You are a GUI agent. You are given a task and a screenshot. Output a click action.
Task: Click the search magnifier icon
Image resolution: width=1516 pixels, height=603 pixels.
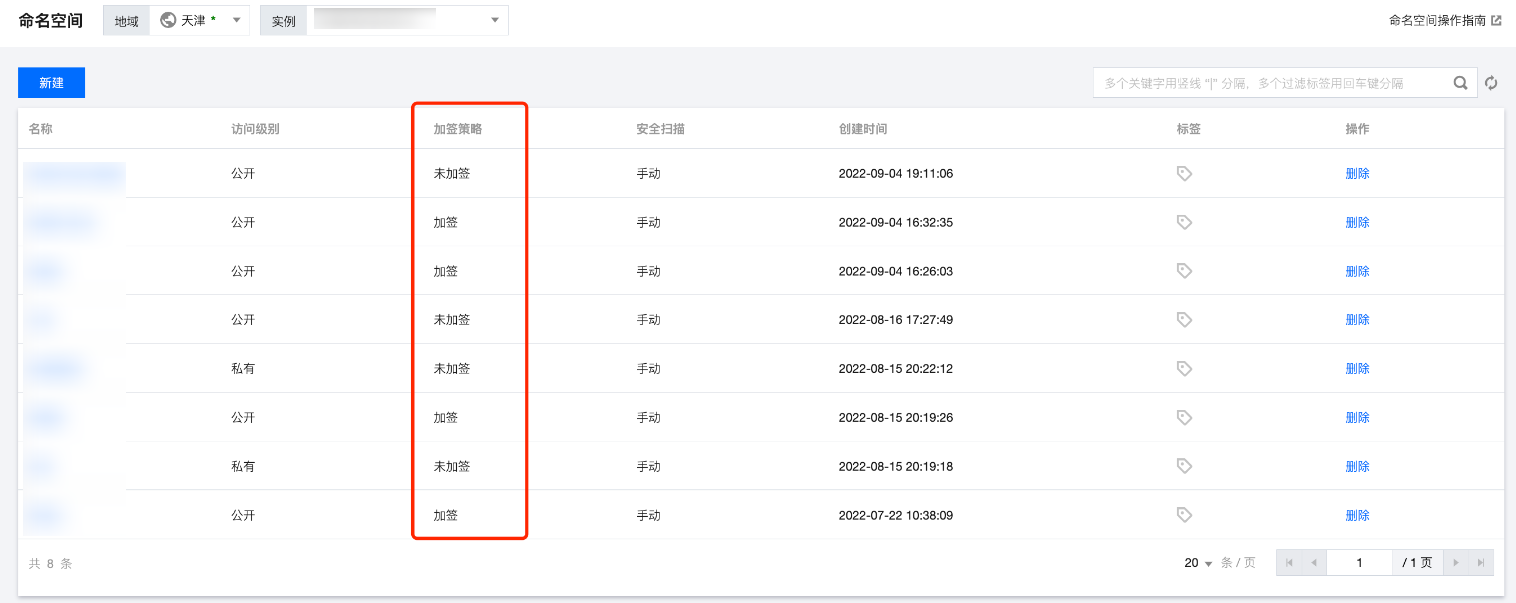[1461, 83]
